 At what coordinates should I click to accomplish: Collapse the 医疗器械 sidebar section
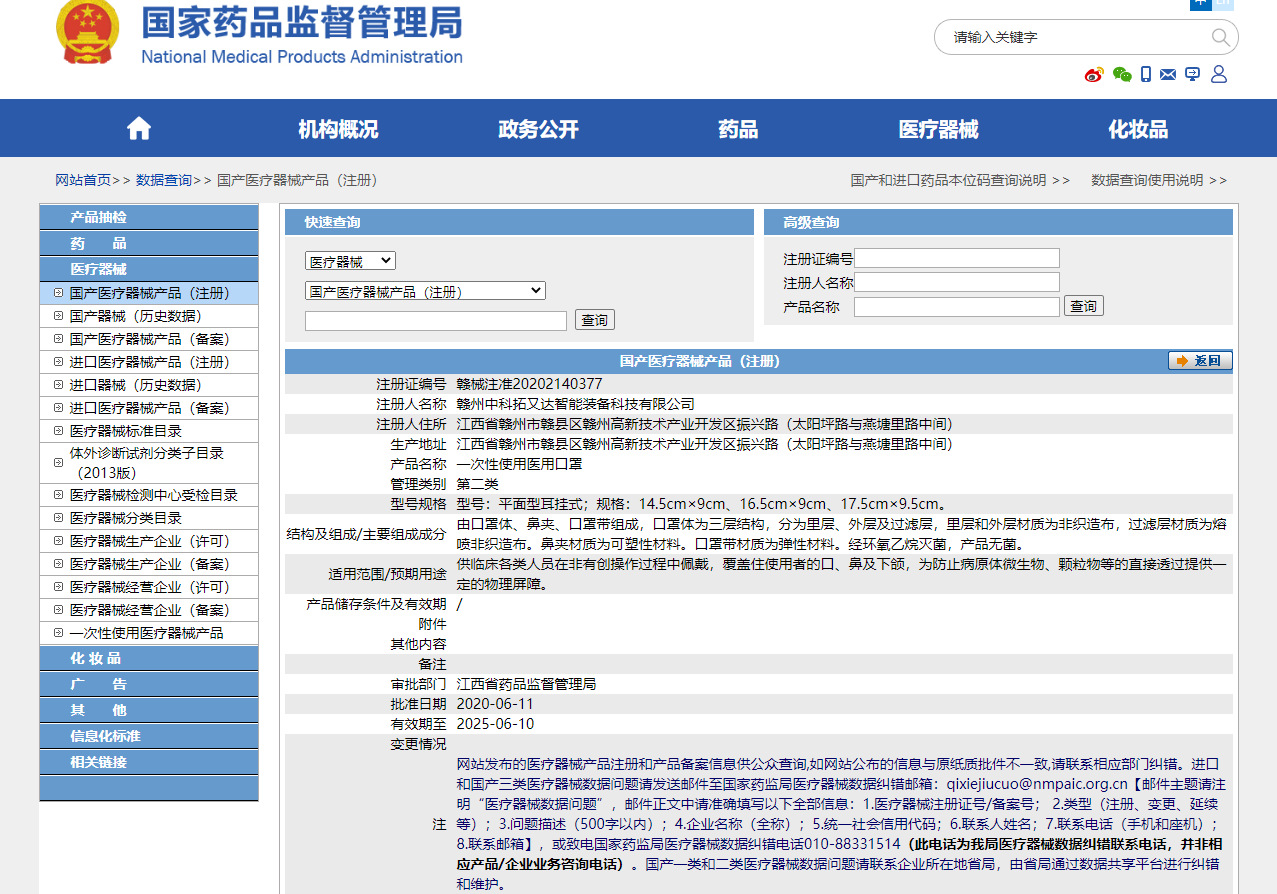point(149,269)
